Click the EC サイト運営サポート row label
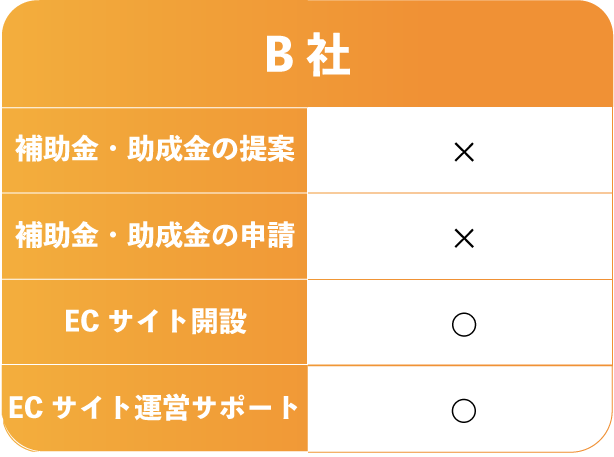The image size is (614, 457). (154, 408)
